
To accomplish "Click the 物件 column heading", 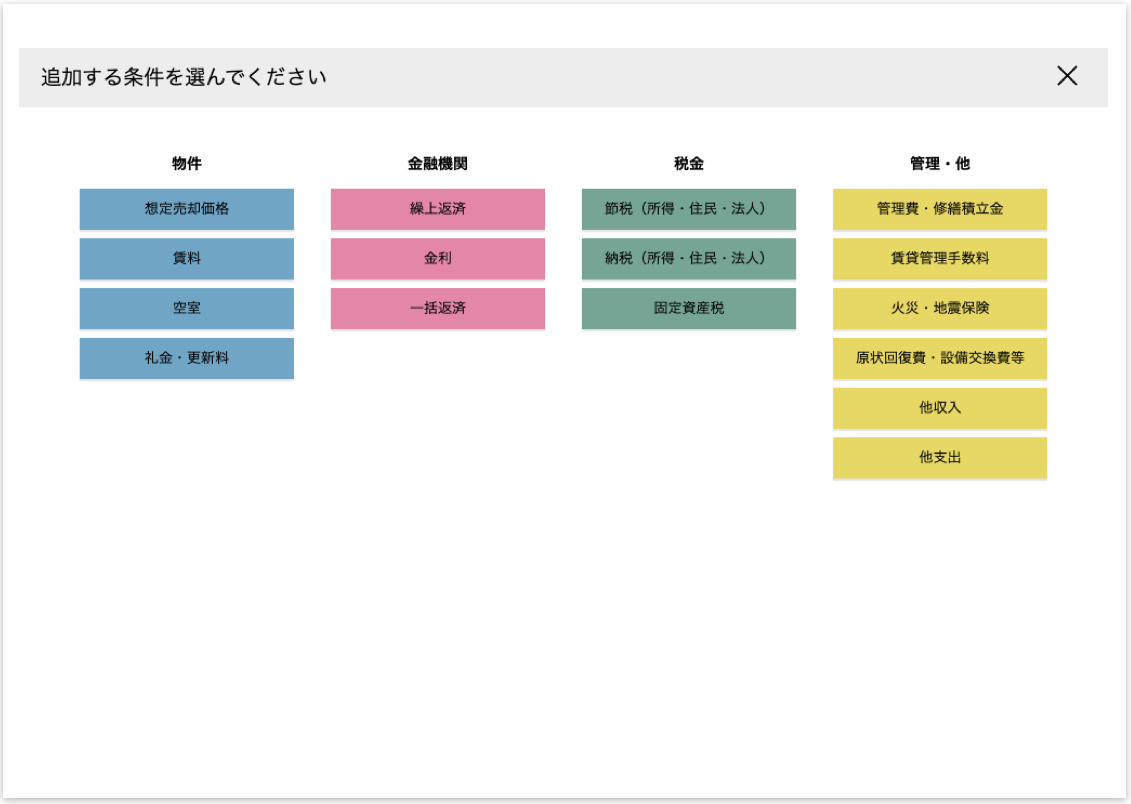I will coord(187,164).
